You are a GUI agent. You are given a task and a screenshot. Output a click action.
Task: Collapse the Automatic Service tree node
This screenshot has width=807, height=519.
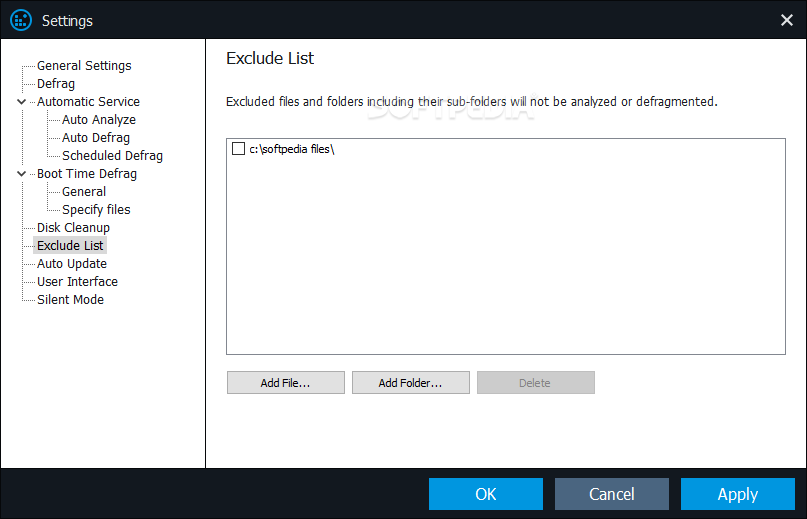(21, 101)
